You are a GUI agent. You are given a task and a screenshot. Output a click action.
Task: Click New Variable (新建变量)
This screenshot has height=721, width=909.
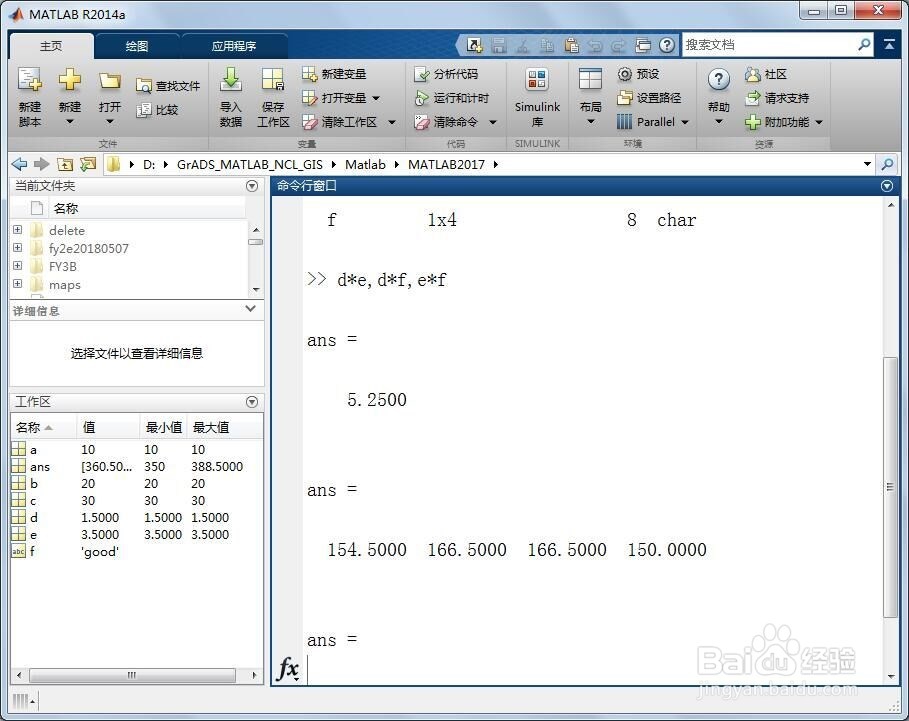334,74
